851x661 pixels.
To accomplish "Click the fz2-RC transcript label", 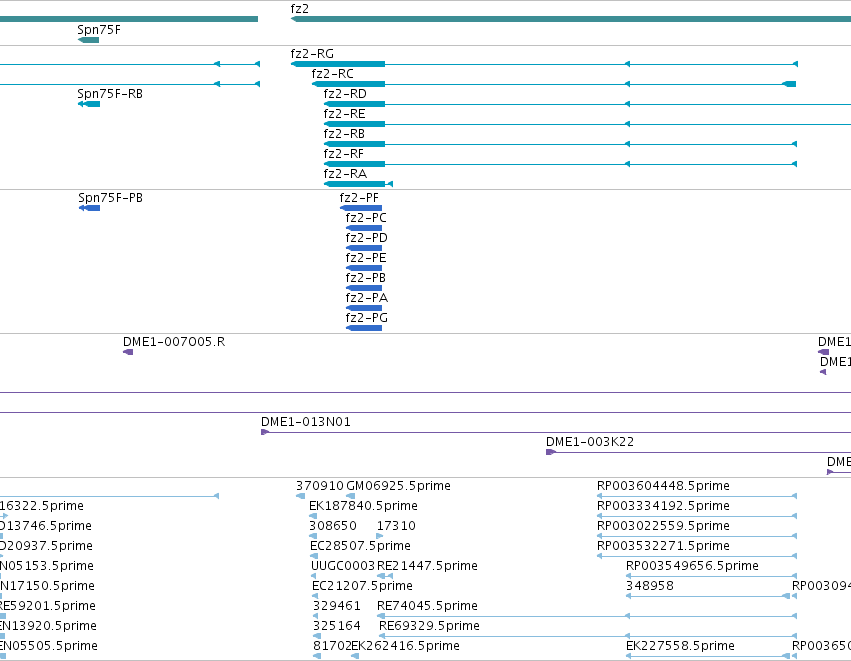I will 333,74.
